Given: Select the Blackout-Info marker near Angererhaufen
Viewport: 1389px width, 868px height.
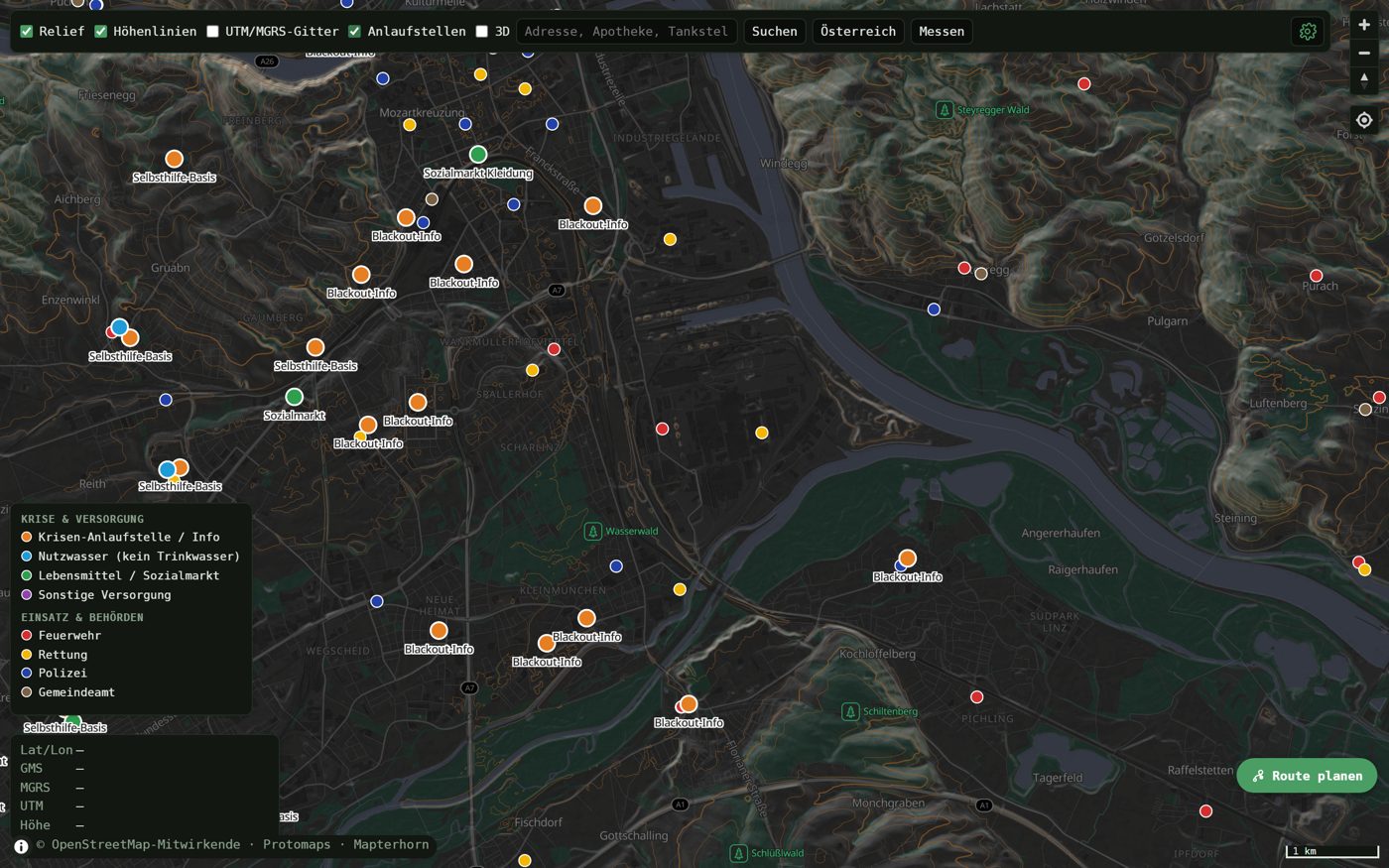Looking at the screenshot, I should click(907, 558).
